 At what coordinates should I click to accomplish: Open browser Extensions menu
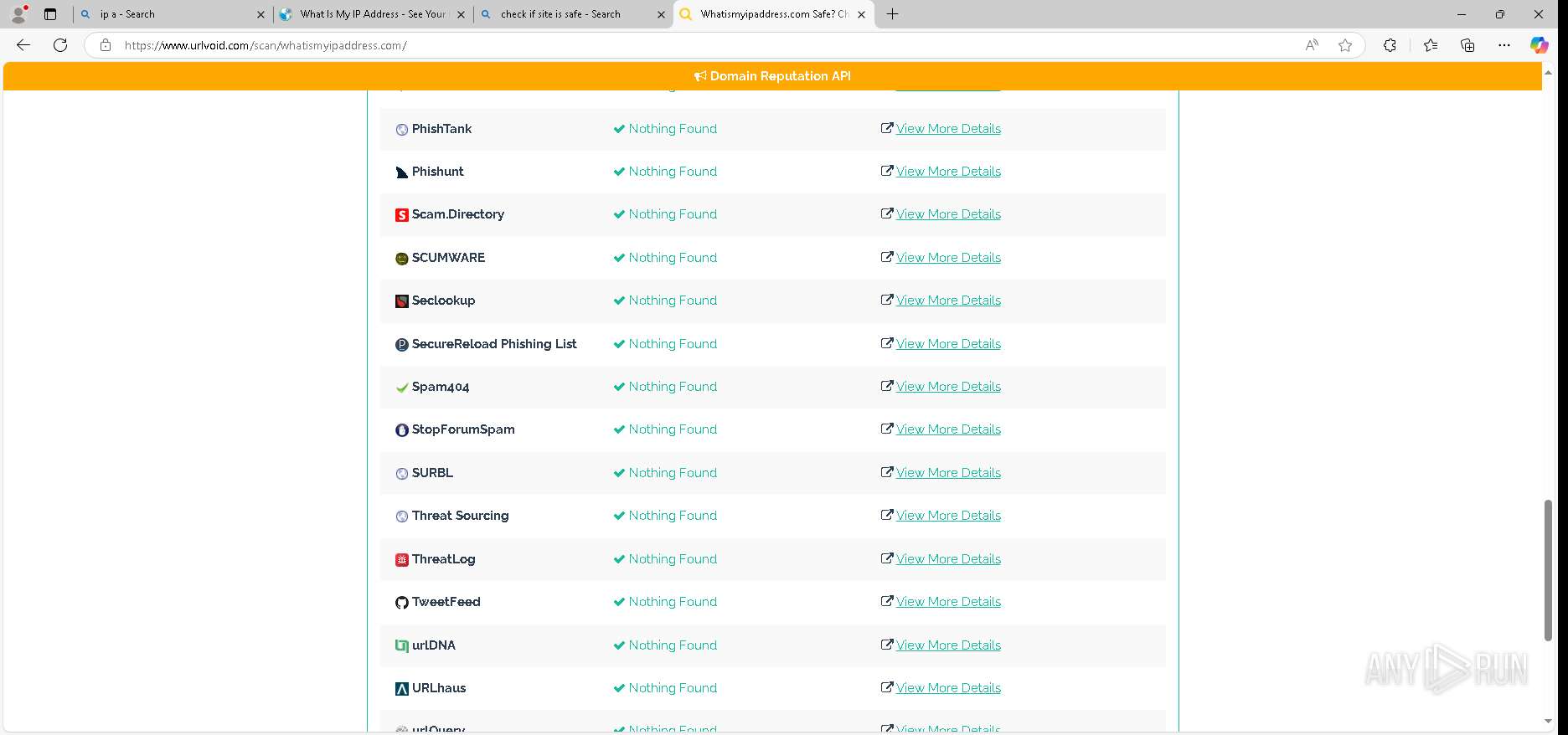point(1390,45)
